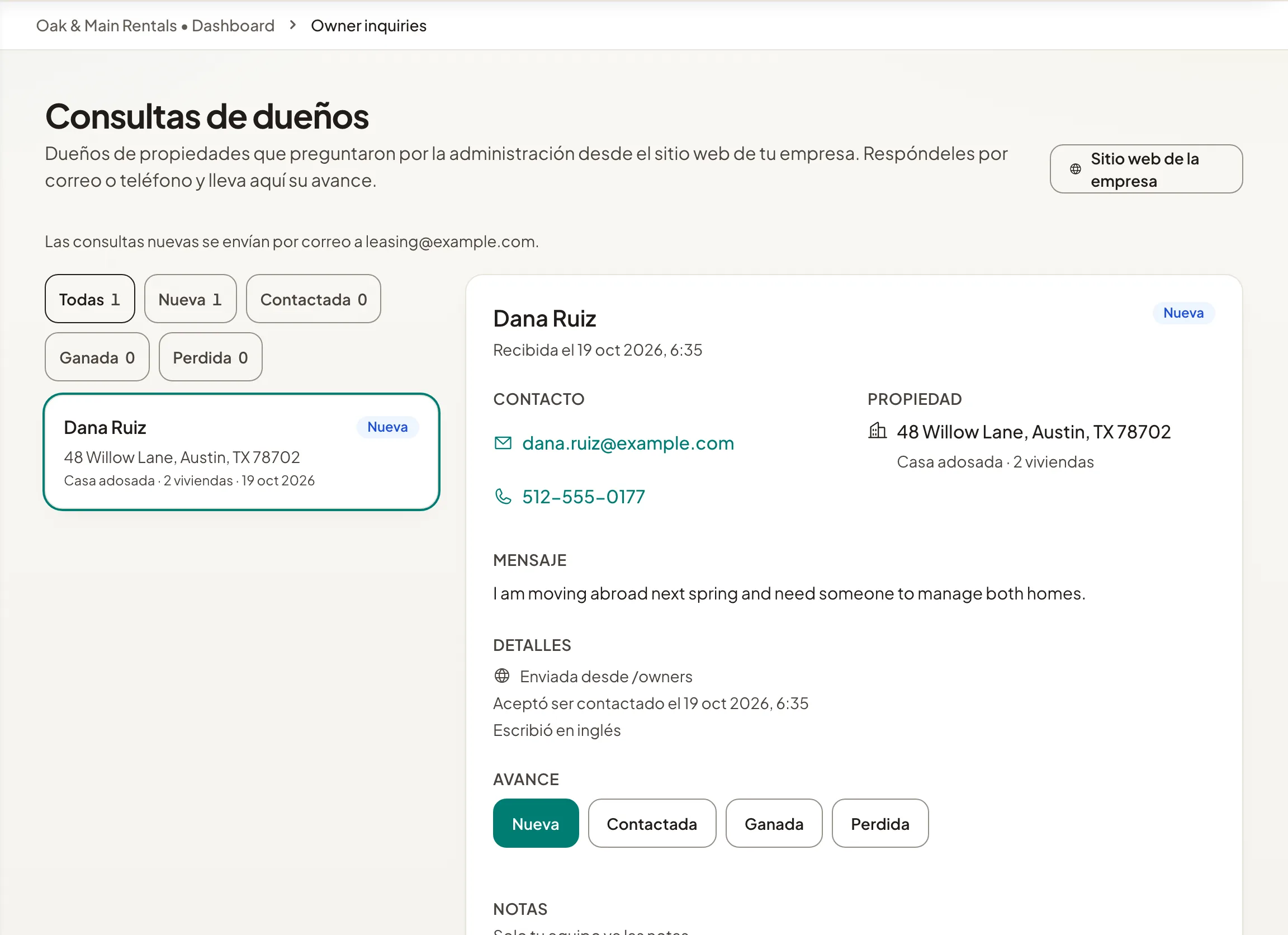Mark inquiry progress as Contactada
Screen dimensions: 1288x935
click(651, 823)
